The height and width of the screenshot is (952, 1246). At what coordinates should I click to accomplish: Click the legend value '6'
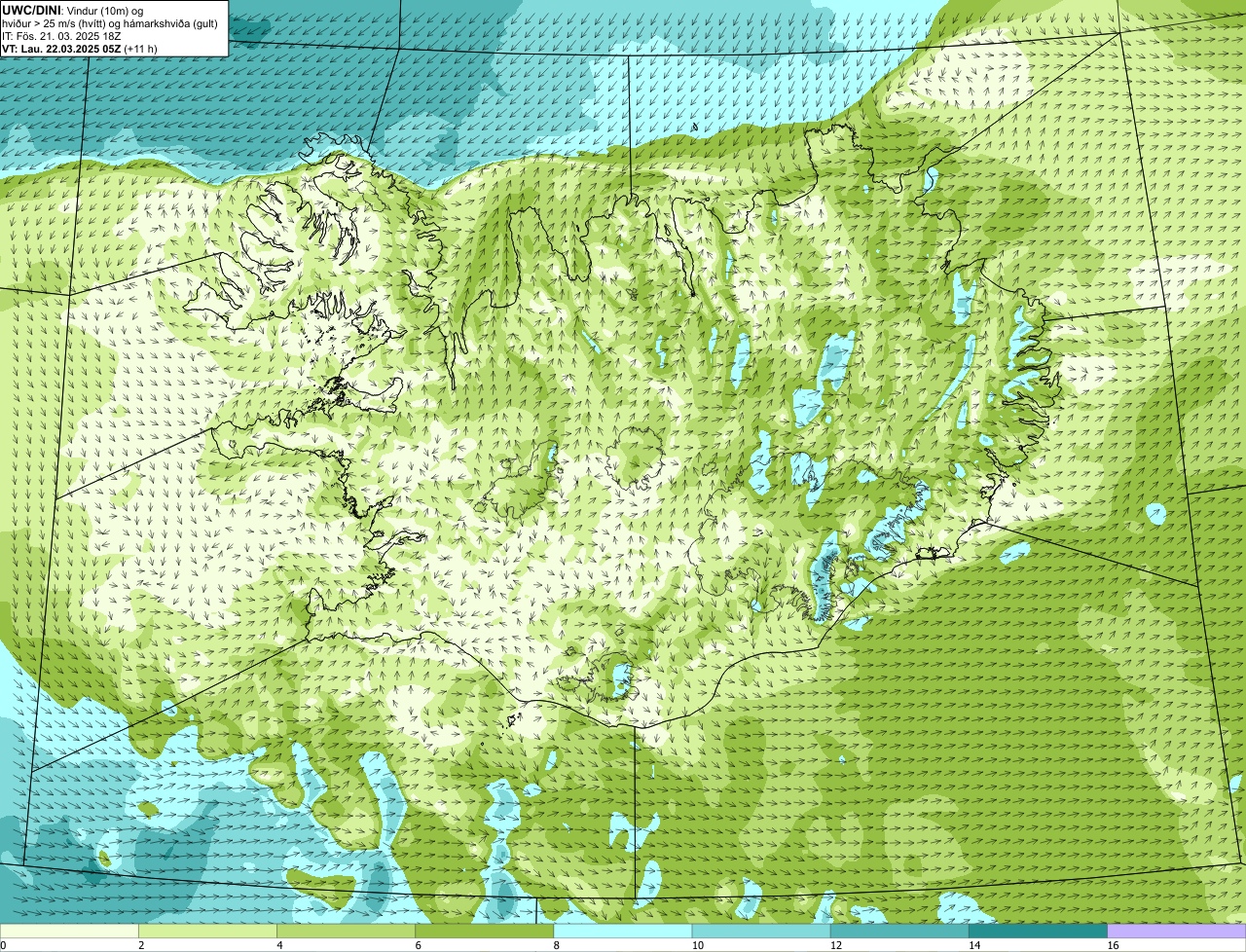coord(418,945)
